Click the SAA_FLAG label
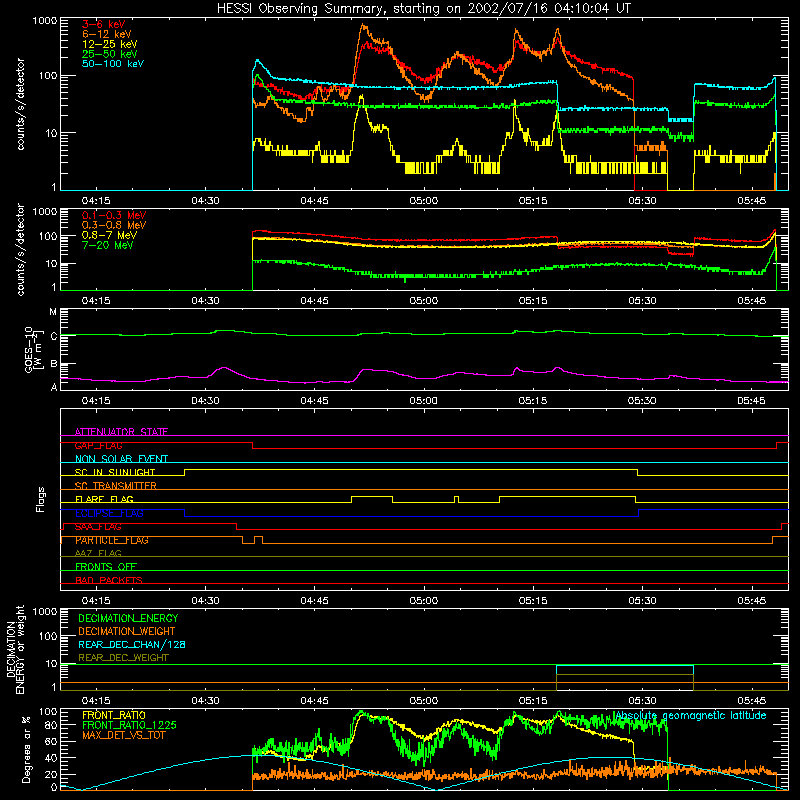The height and width of the screenshot is (800, 800). click(x=98, y=527)
